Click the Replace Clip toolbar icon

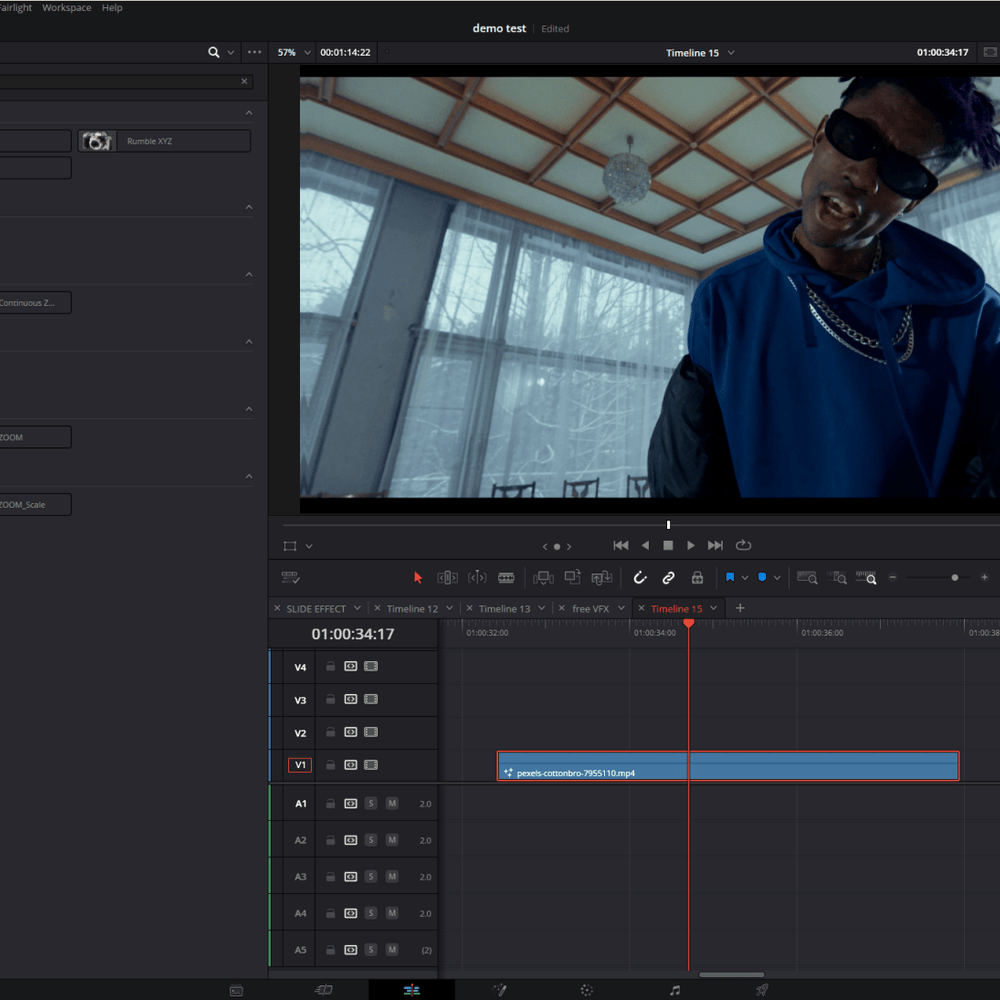601,578
